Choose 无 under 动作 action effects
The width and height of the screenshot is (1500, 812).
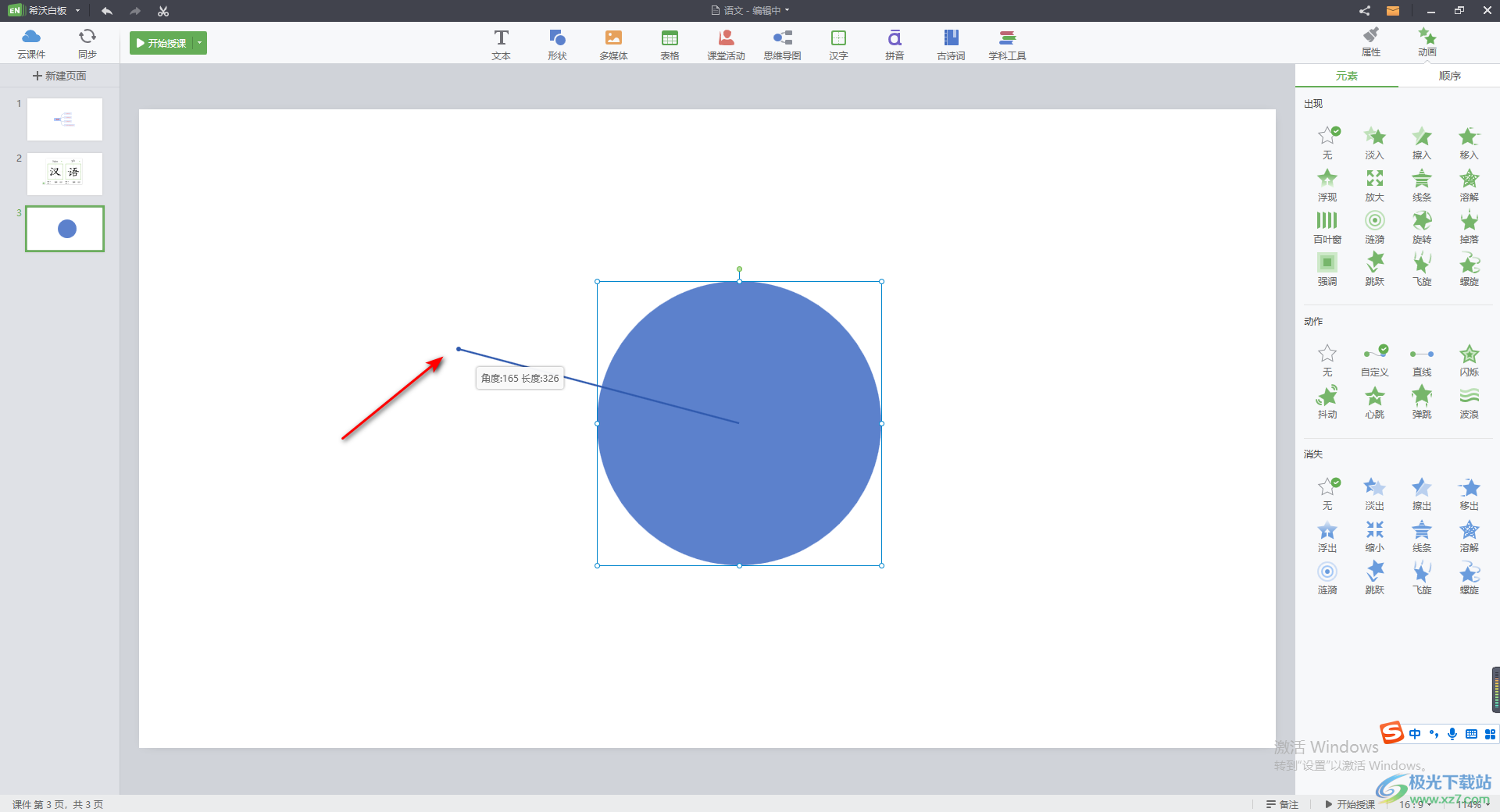click(x=1327, y=360)
